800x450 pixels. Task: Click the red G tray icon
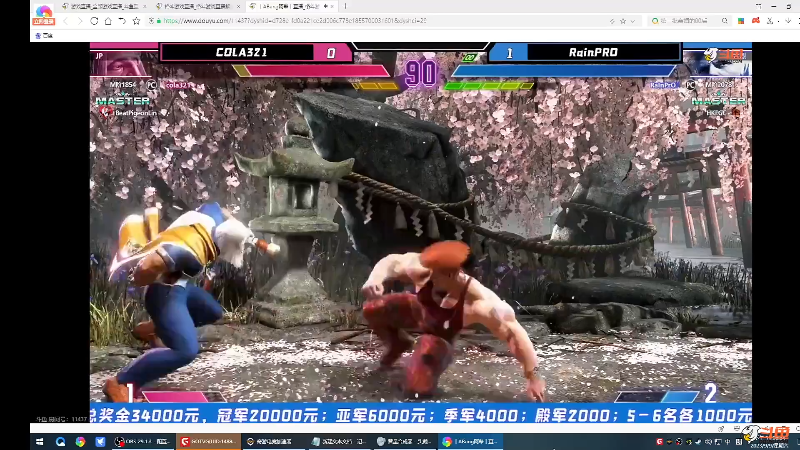659,441
